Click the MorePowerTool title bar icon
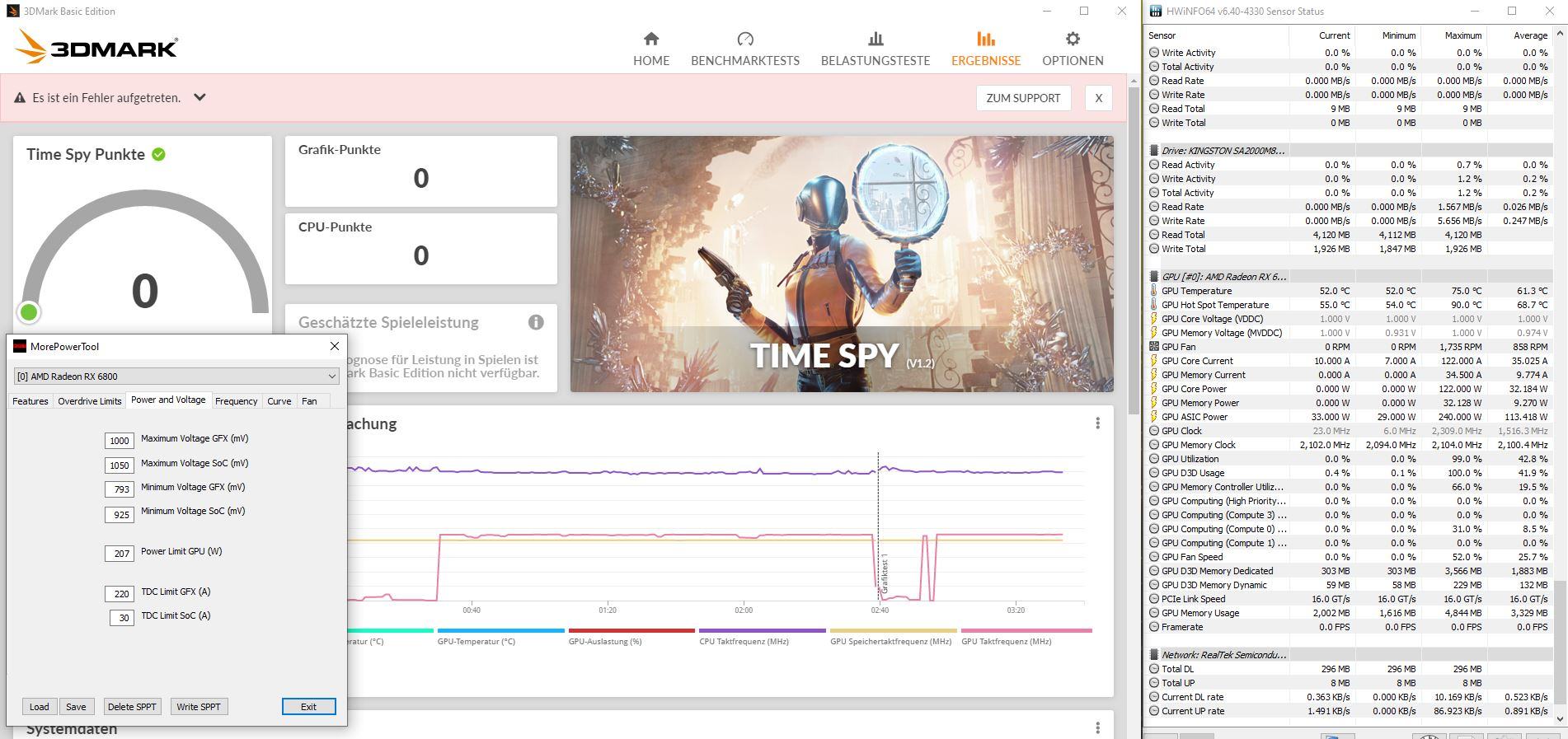This screenshot has width=1568, height=739. pos(20,347)
